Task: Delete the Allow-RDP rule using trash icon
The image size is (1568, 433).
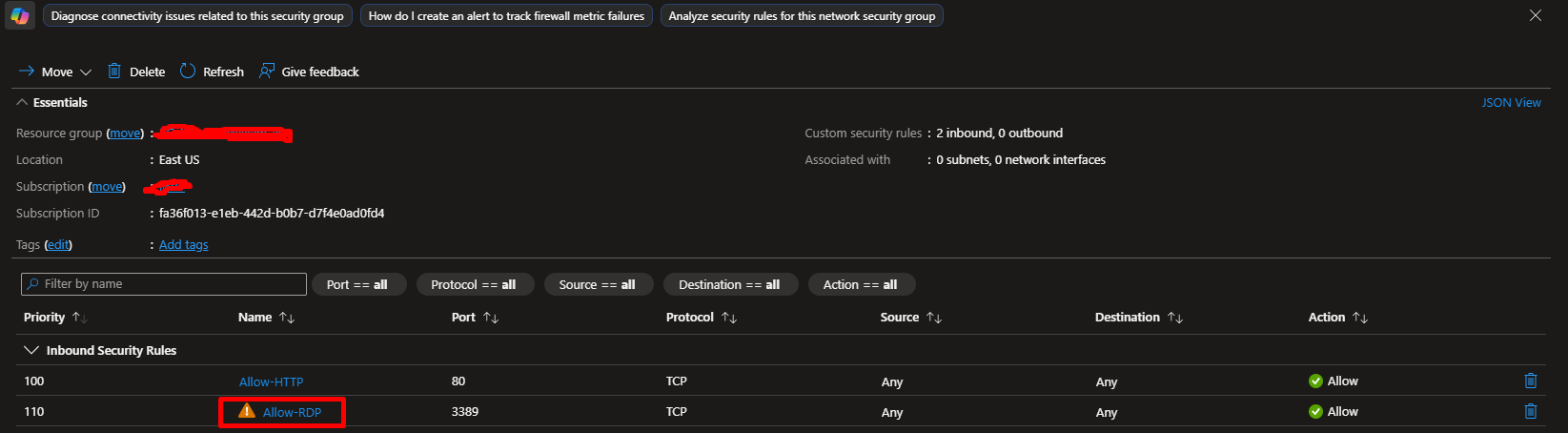Action: click(x=1530, y=411)
